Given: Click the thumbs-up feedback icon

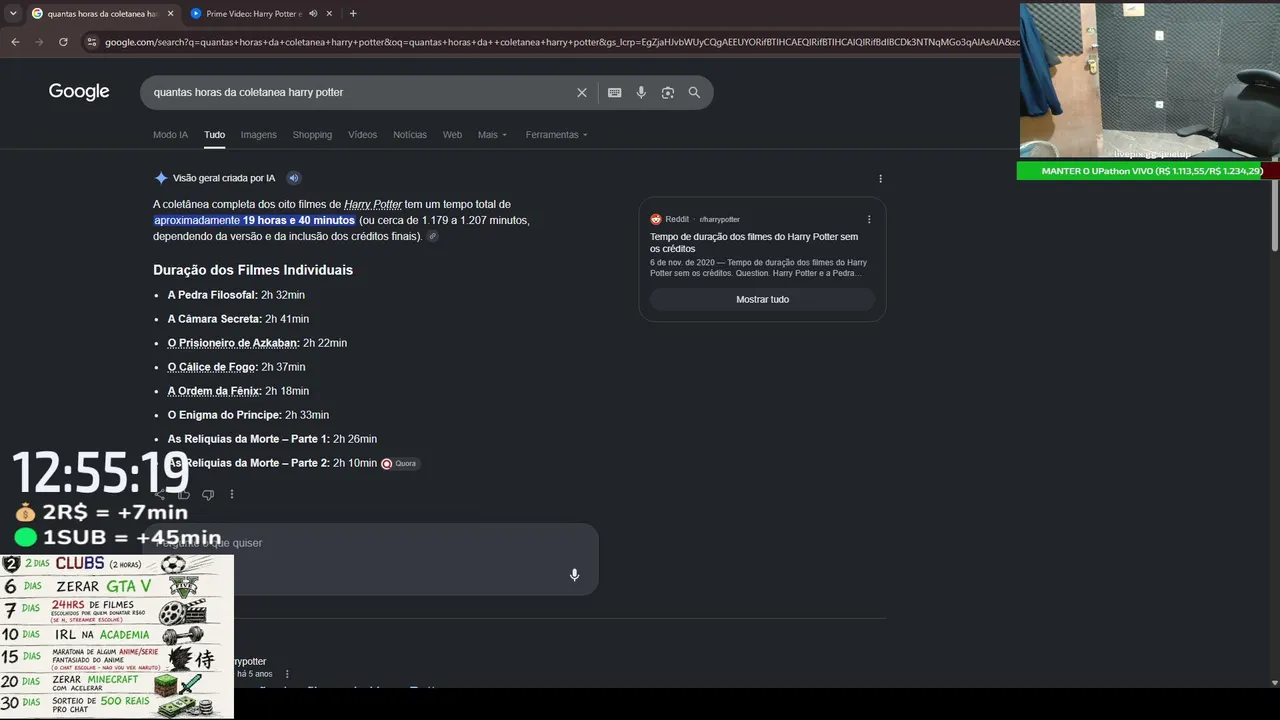Looking at the screenshot, I should 184,494.
